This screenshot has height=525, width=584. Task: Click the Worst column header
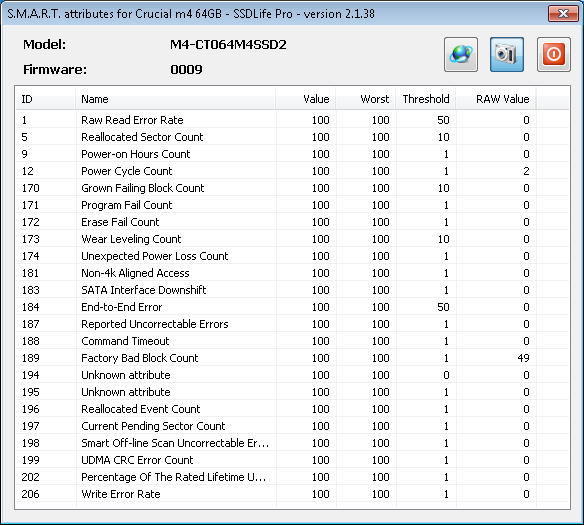coord(366,99)
